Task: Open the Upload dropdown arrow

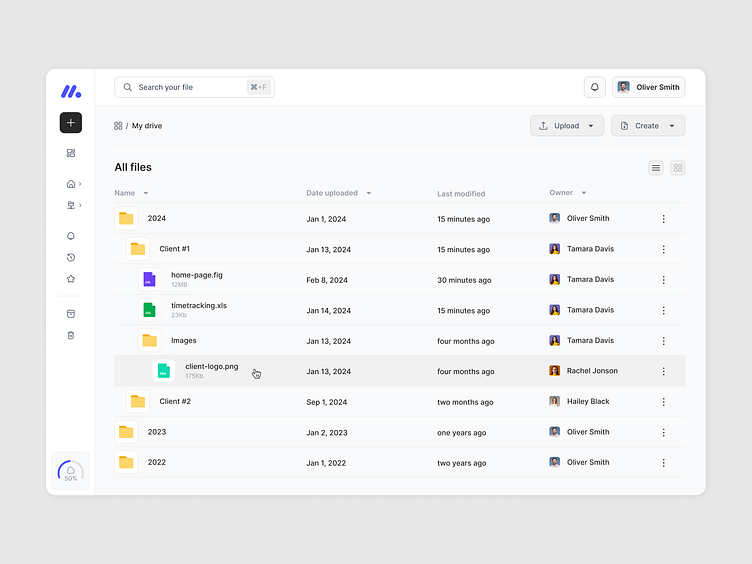Action: click(x=591, y=126)
